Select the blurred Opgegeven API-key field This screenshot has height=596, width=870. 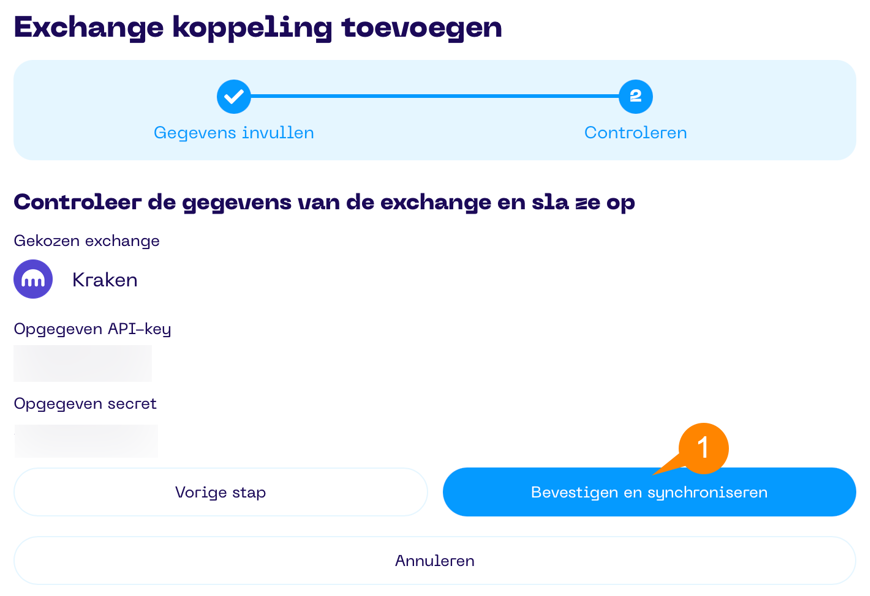tap(82, 363)
